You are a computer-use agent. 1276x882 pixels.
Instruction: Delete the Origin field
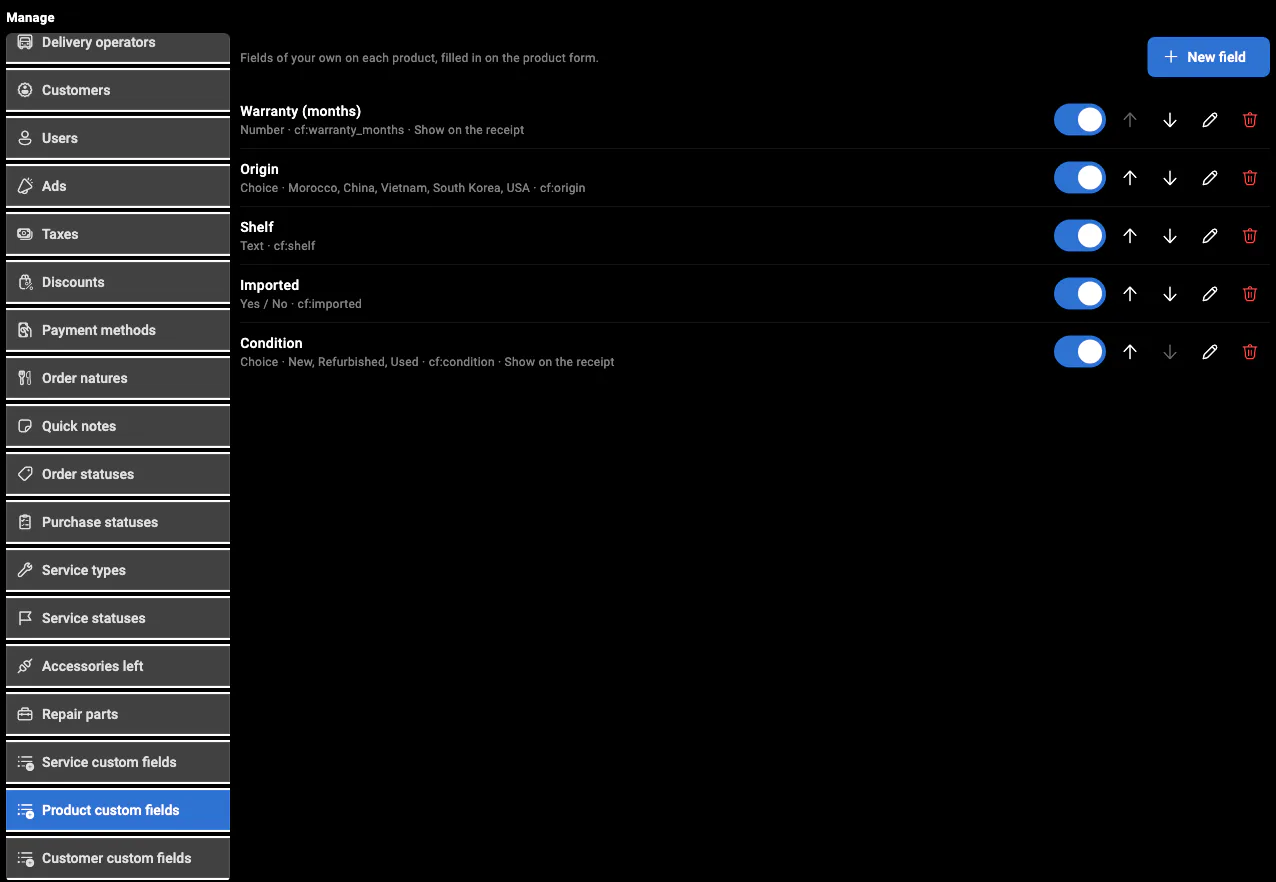(x=1250, y=178)
